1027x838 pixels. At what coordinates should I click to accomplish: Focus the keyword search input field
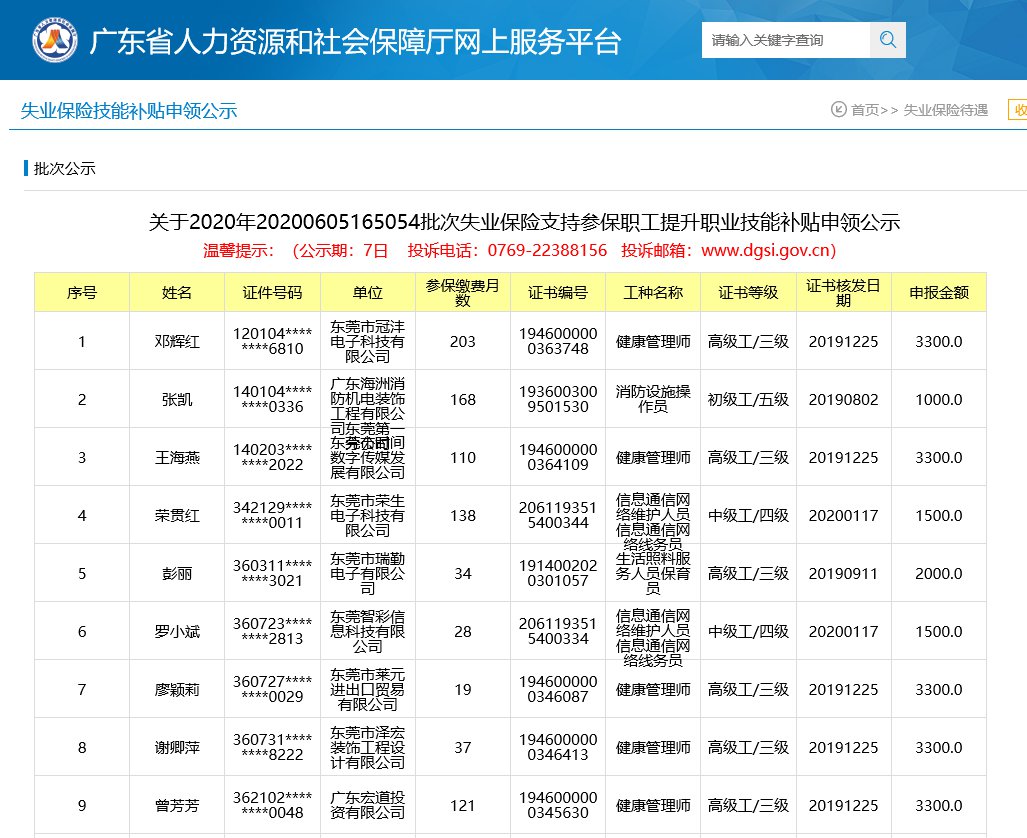(785, 40)
